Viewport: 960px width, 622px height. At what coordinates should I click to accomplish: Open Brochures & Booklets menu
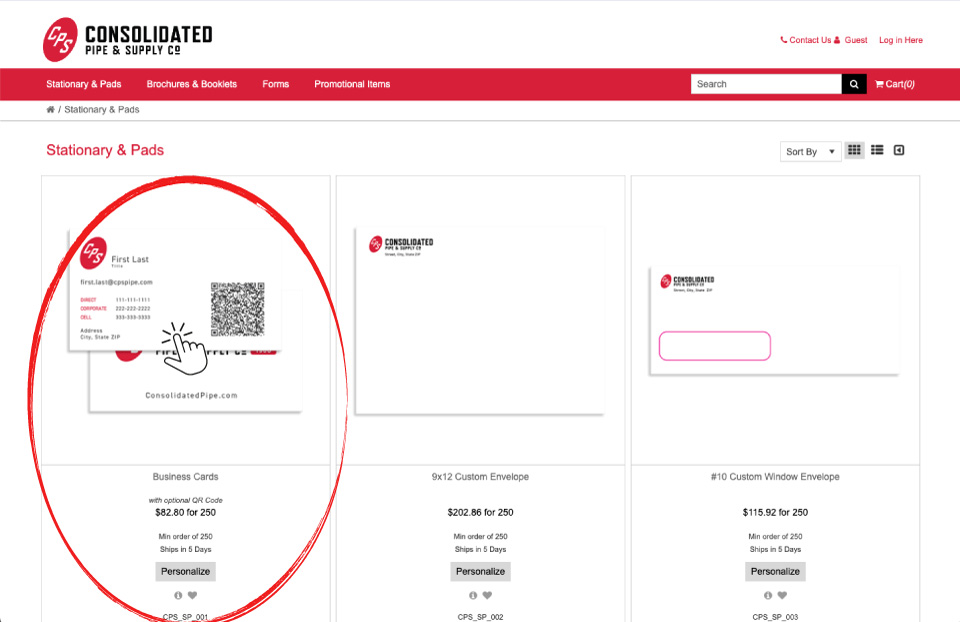pos(192,85)
